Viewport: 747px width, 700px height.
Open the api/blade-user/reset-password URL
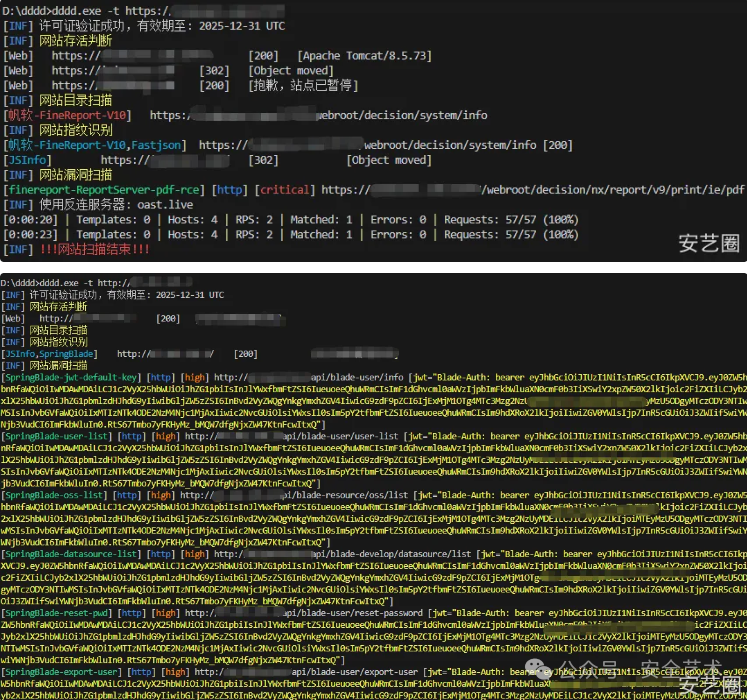coord(303,613)
